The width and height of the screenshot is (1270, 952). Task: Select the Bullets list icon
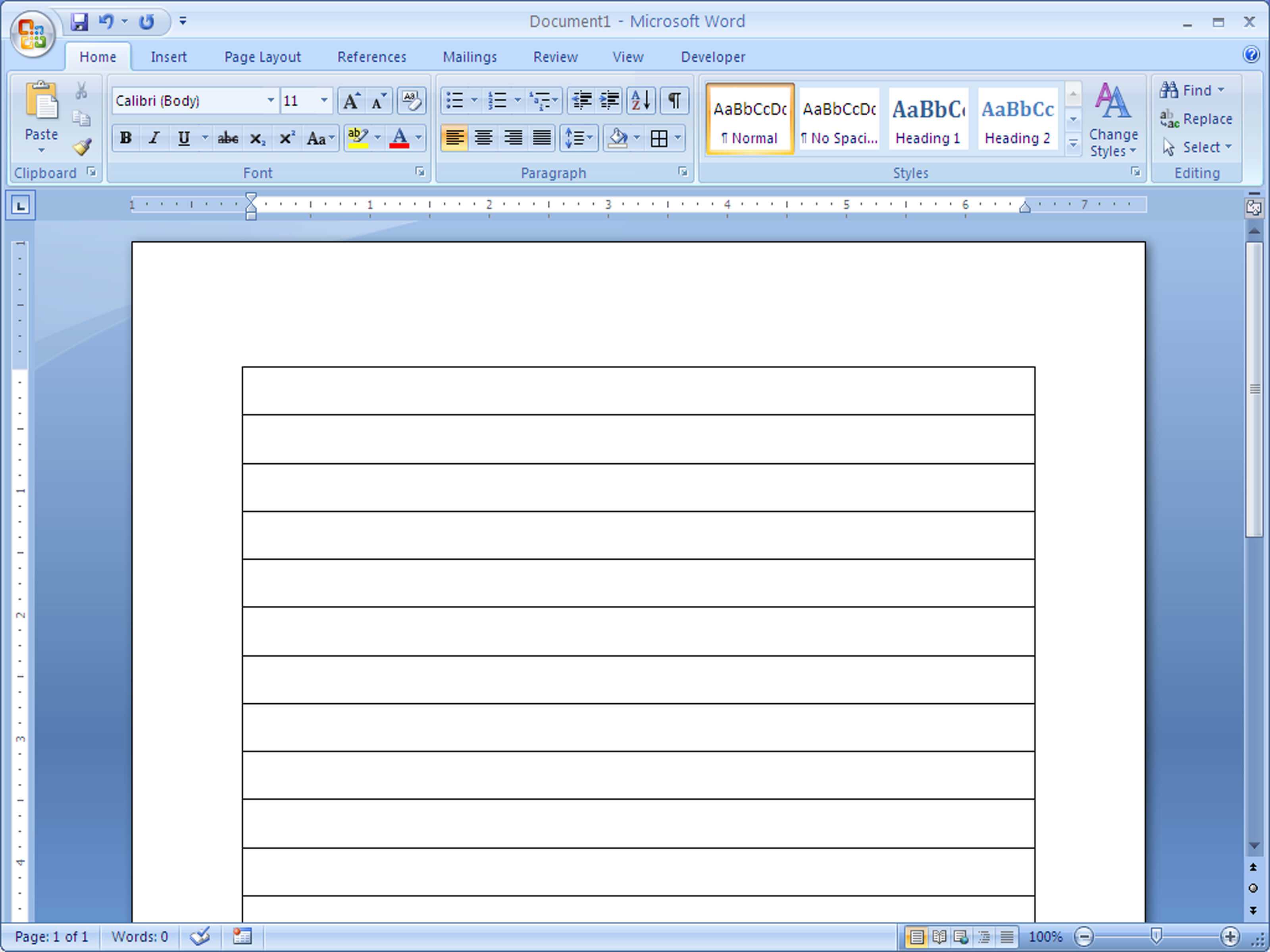pyautogui.click(x=454, y=100)
